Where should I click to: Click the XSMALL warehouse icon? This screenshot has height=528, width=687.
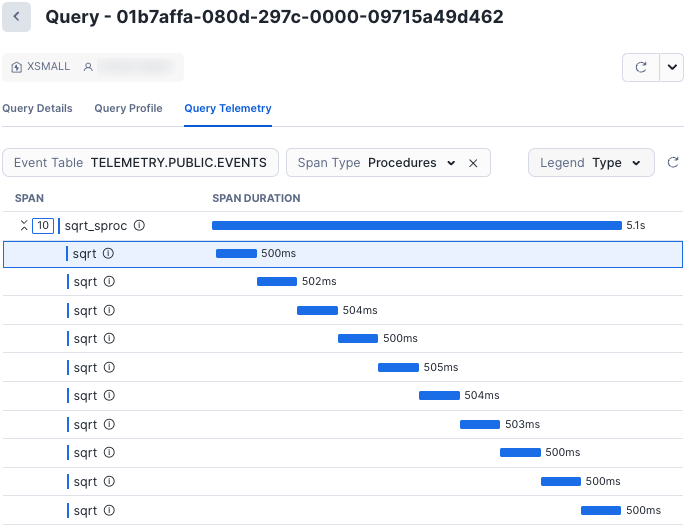click(x=17, y=67)
